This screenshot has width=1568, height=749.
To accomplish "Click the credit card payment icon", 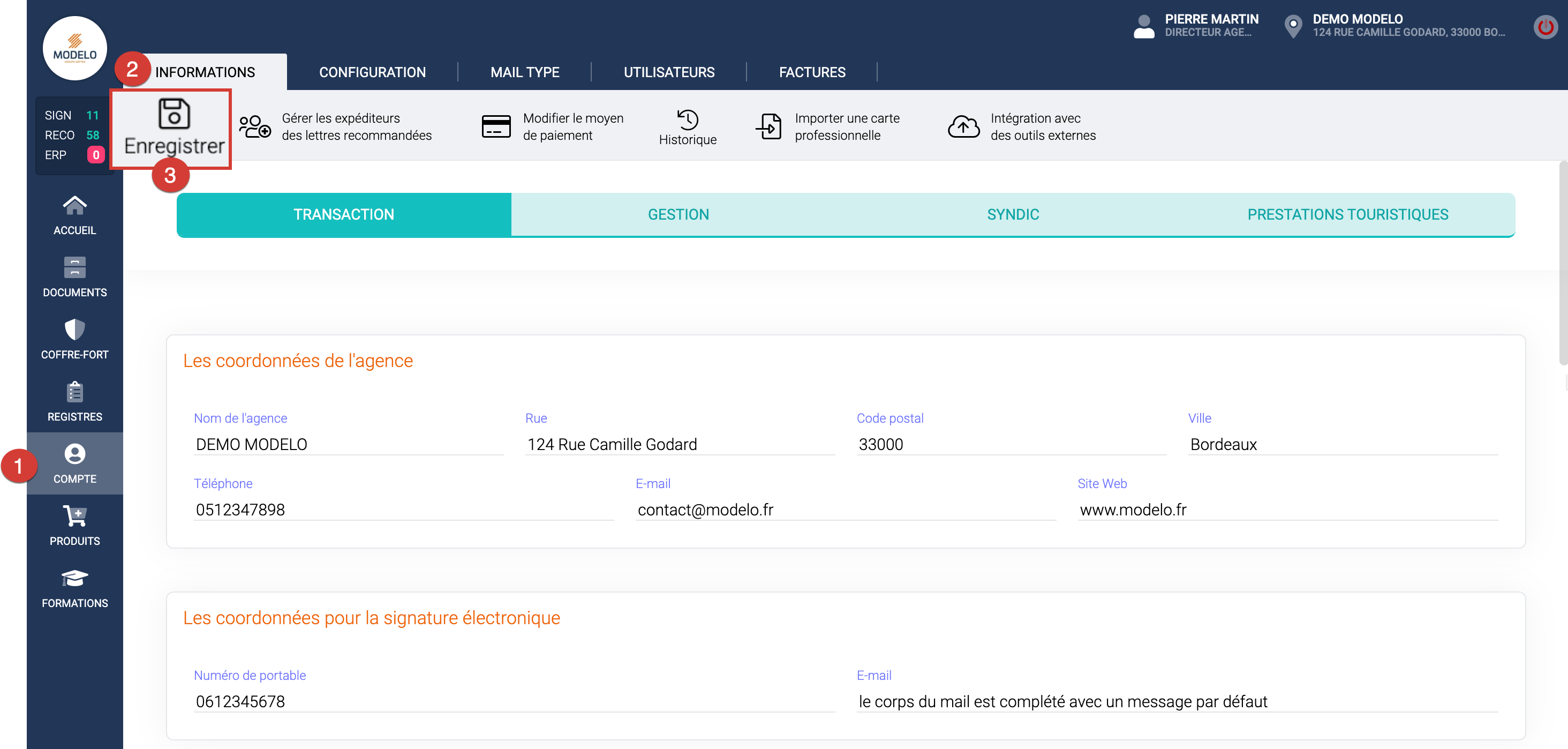I will pos(496,126).
